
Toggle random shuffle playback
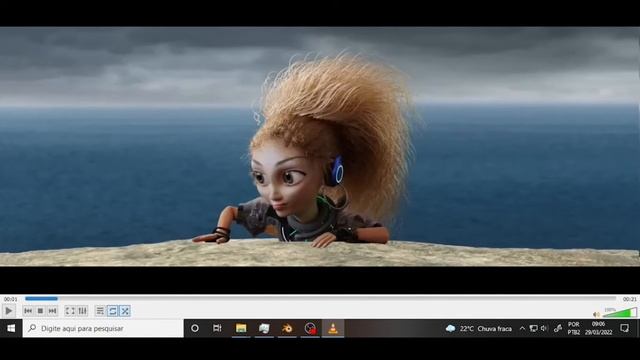[125, 311]
